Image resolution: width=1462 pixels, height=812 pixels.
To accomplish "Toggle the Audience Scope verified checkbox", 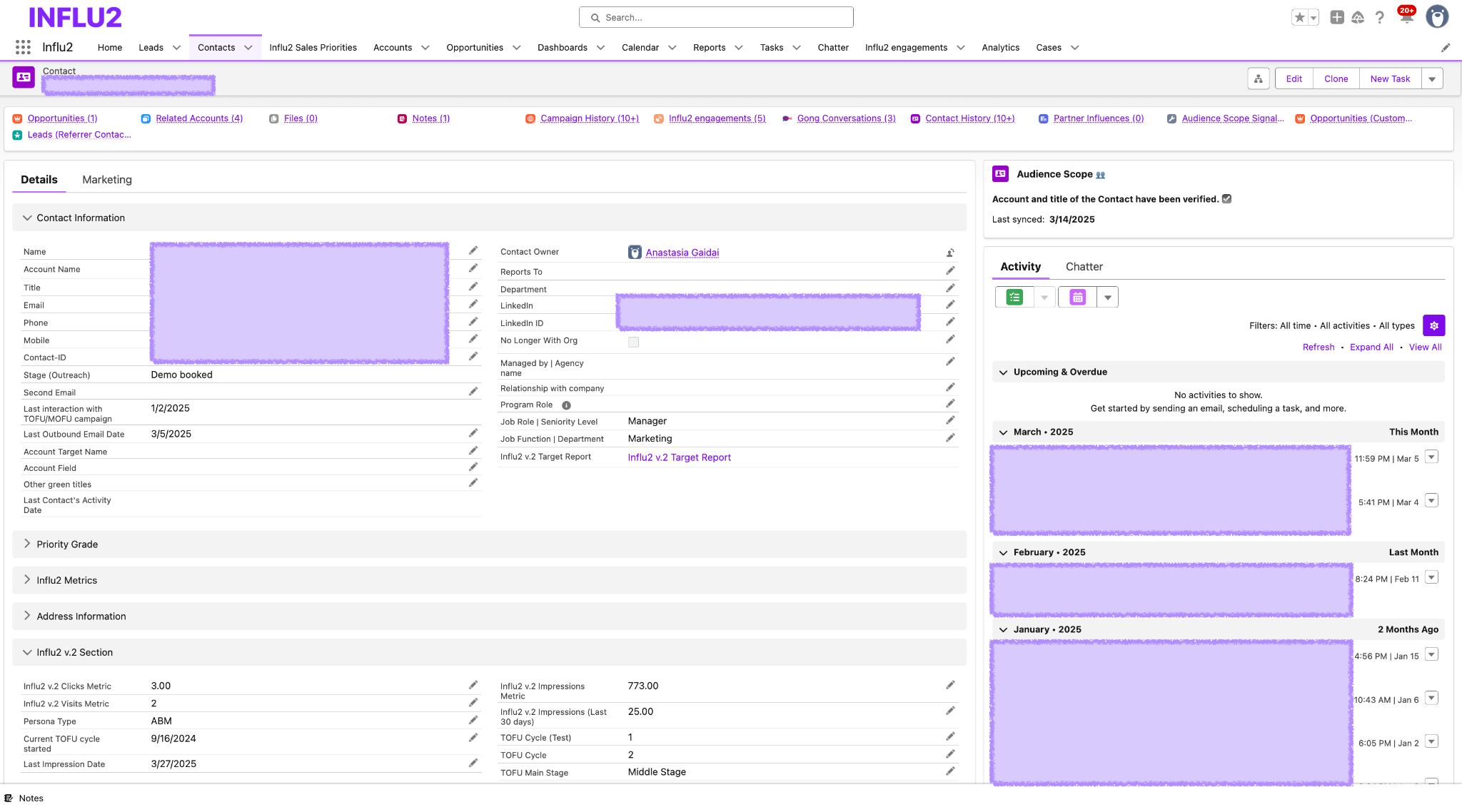I will pyautogui.click(x=1226, y=199).
